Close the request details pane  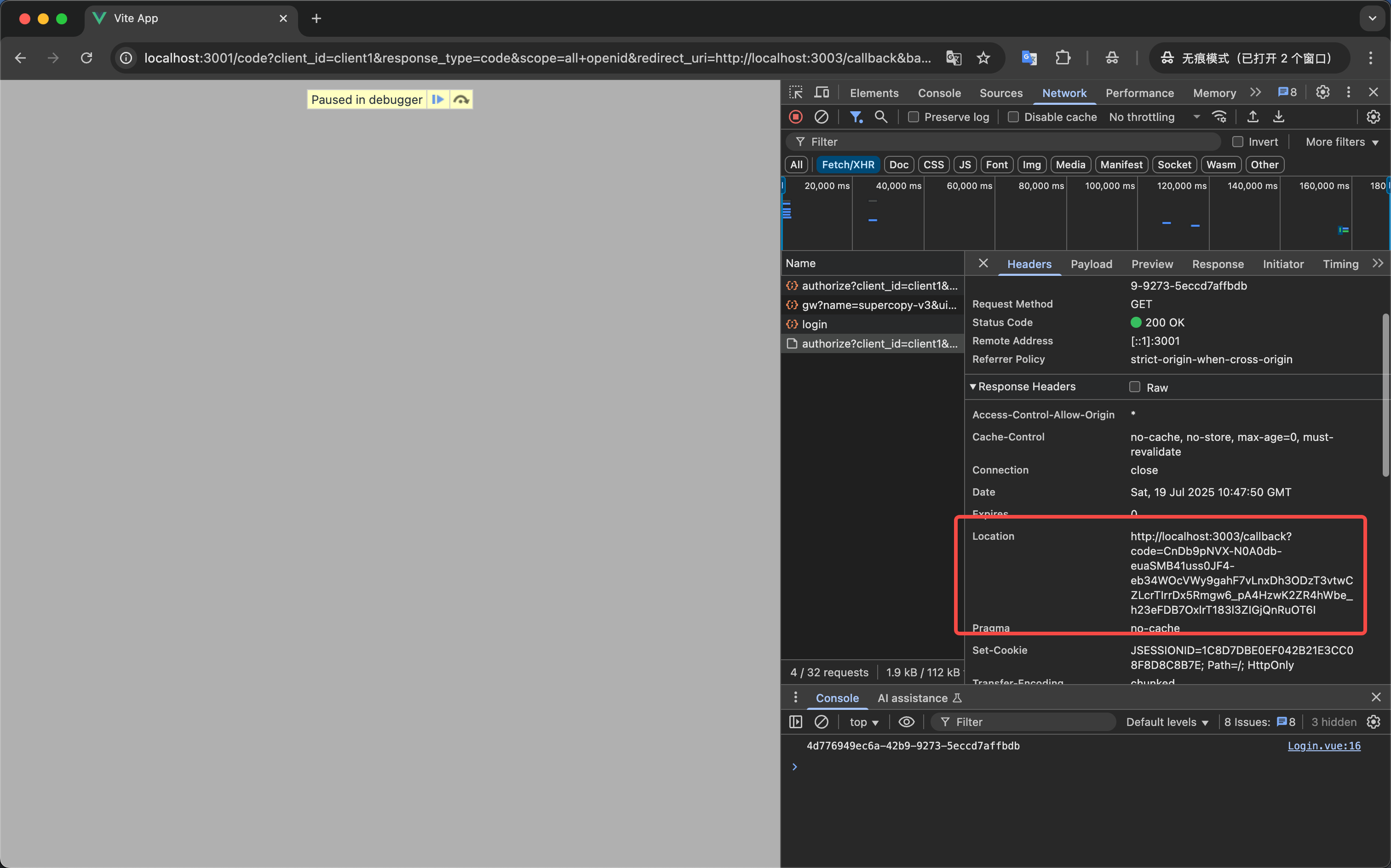983,263
